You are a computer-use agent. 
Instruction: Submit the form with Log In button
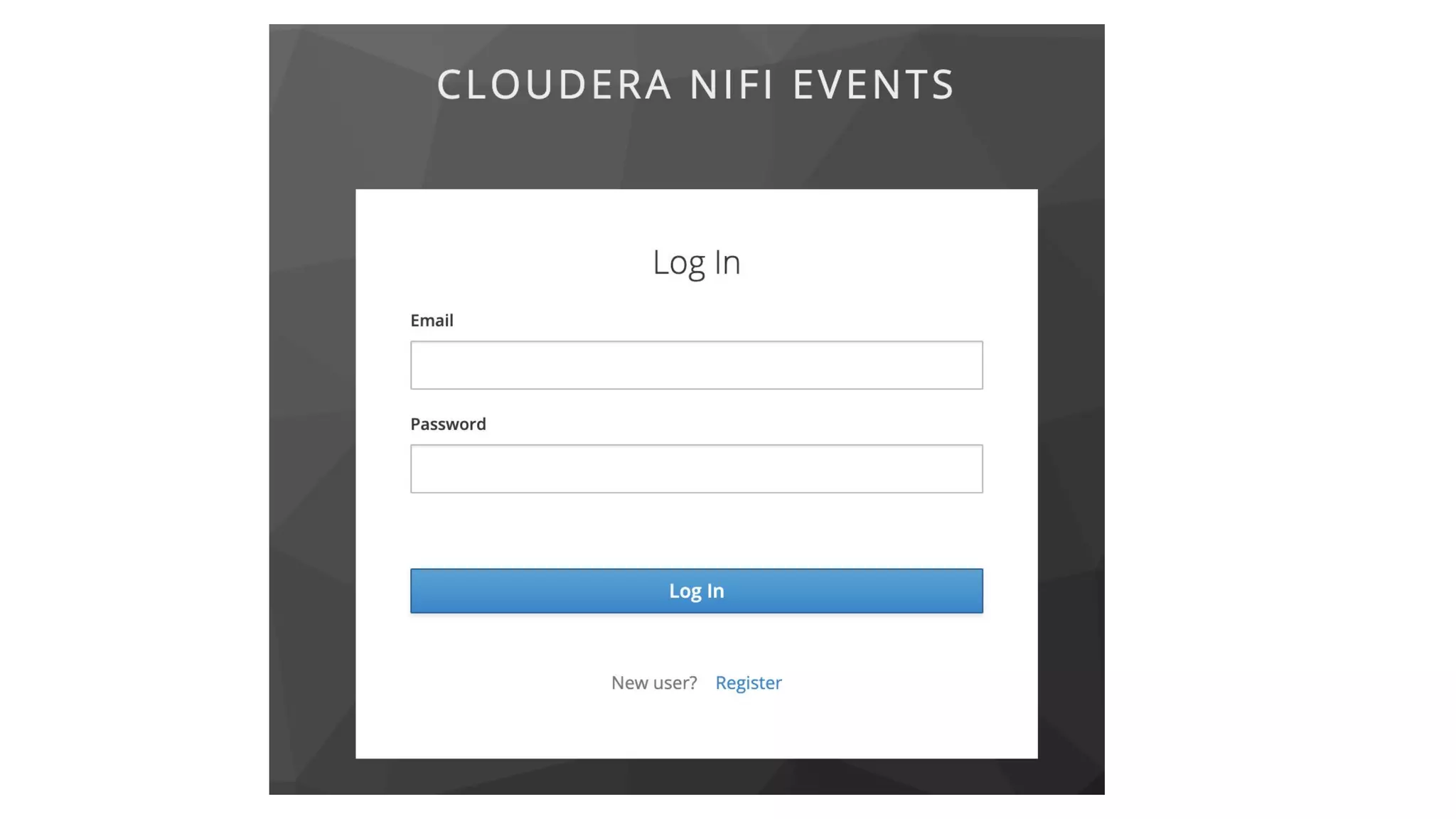pos(696,591)
